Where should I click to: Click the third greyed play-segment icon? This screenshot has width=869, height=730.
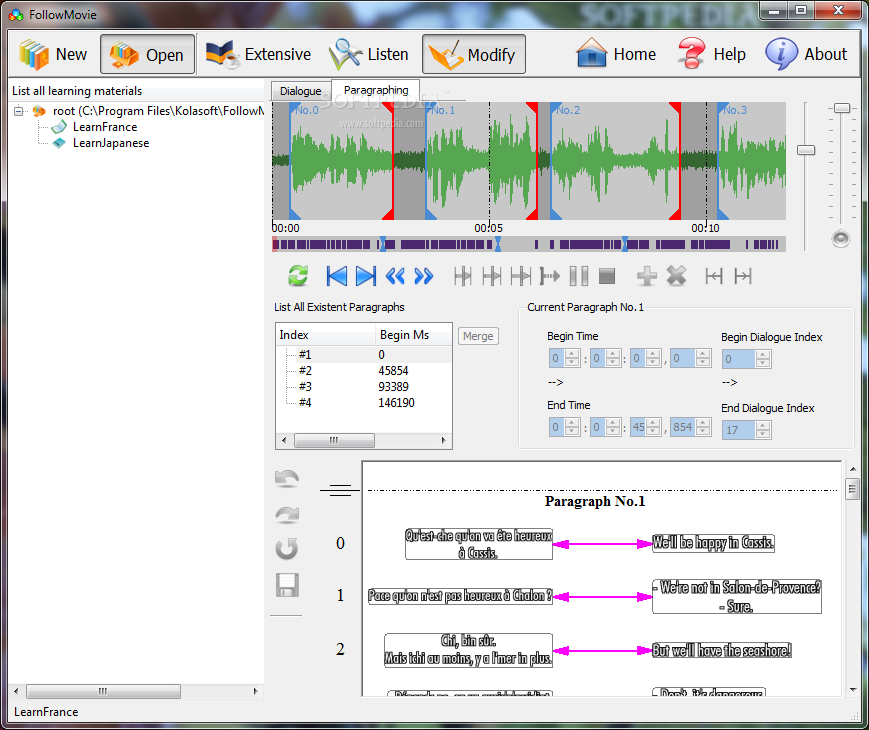click(520, 276)
